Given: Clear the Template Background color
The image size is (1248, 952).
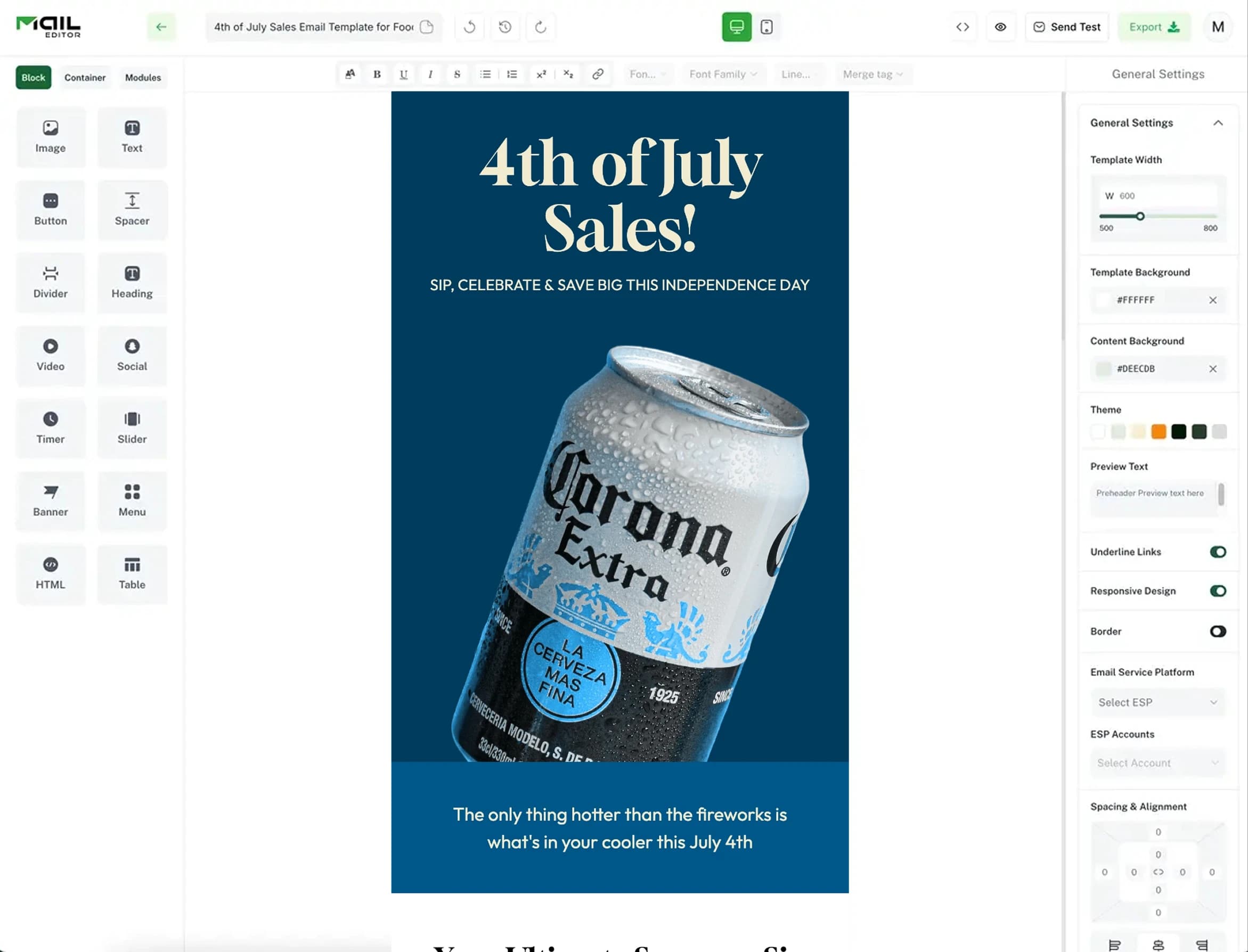Looking at the screenshot, I should click(1212, 300).
